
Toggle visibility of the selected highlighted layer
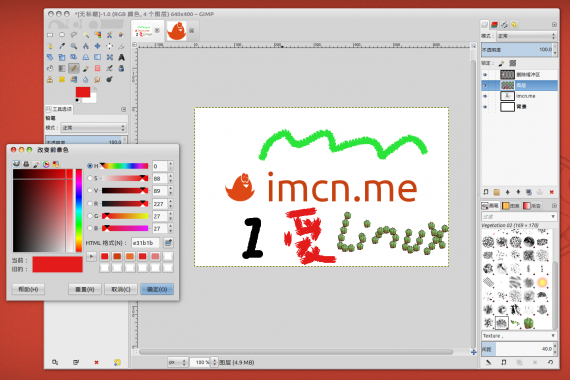tap(485, 85)
